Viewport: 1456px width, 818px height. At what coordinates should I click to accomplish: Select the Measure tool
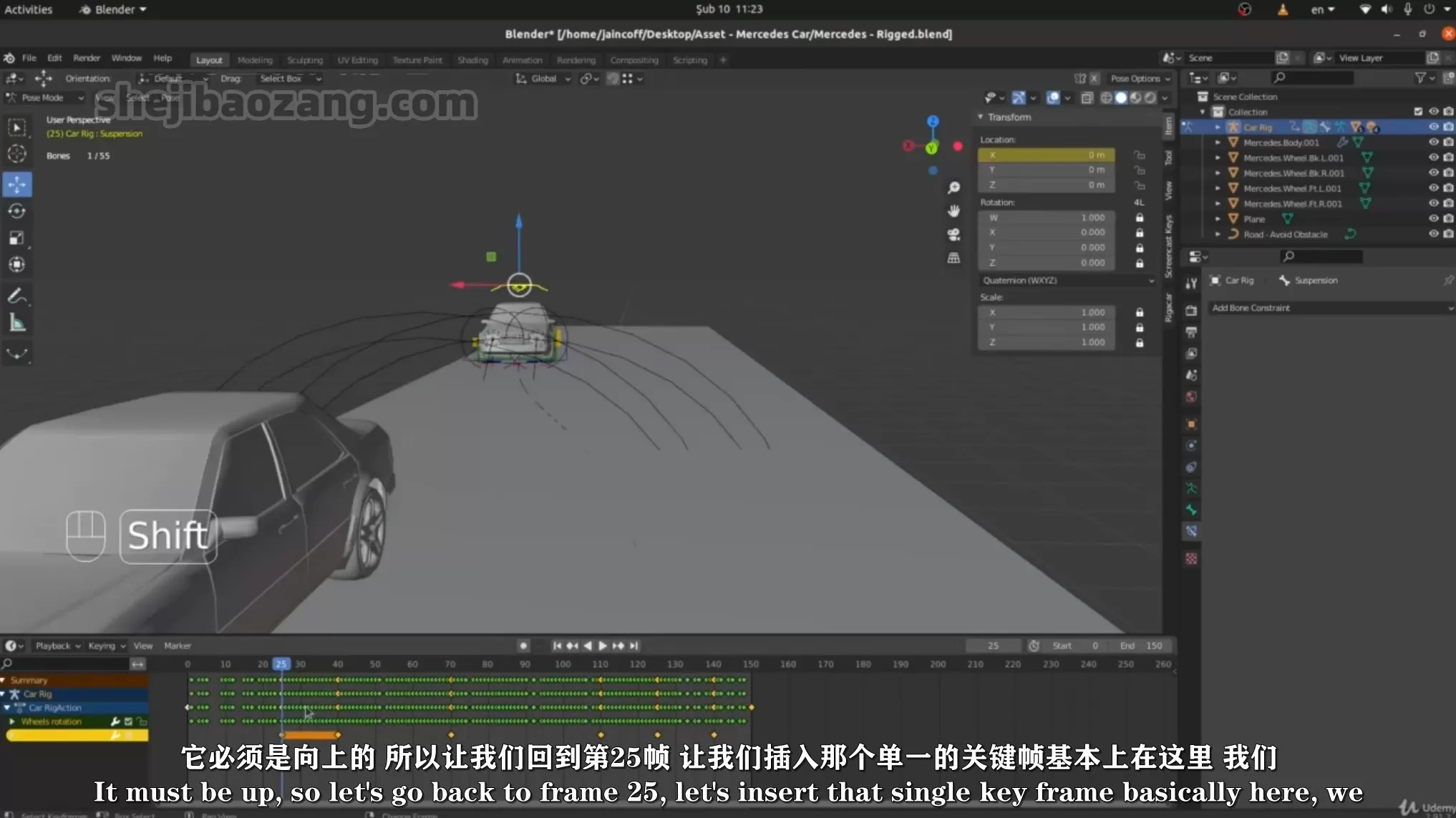(x=17, y=323)
